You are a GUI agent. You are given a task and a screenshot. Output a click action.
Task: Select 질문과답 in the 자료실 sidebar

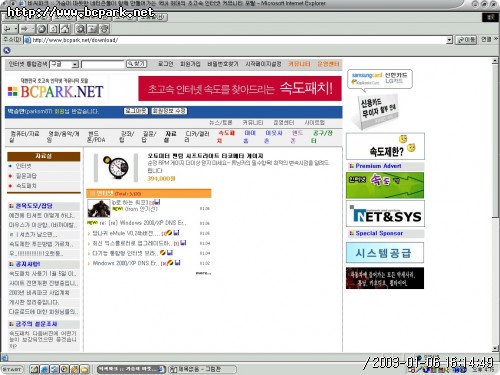[x=26, y=176]
